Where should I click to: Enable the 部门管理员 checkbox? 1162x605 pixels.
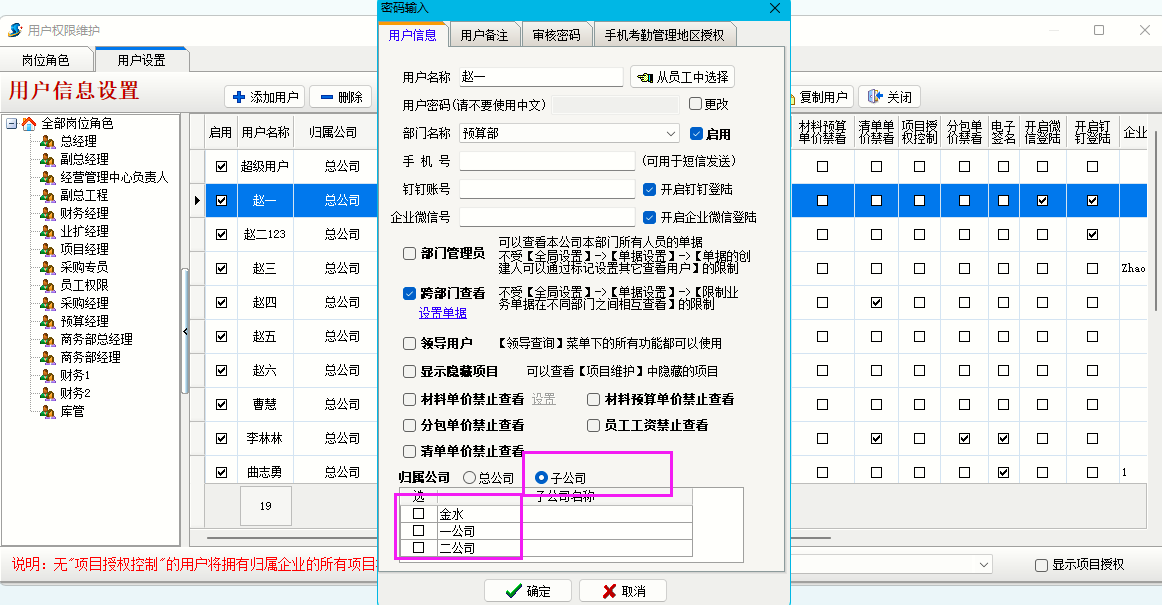pos(409,254)
